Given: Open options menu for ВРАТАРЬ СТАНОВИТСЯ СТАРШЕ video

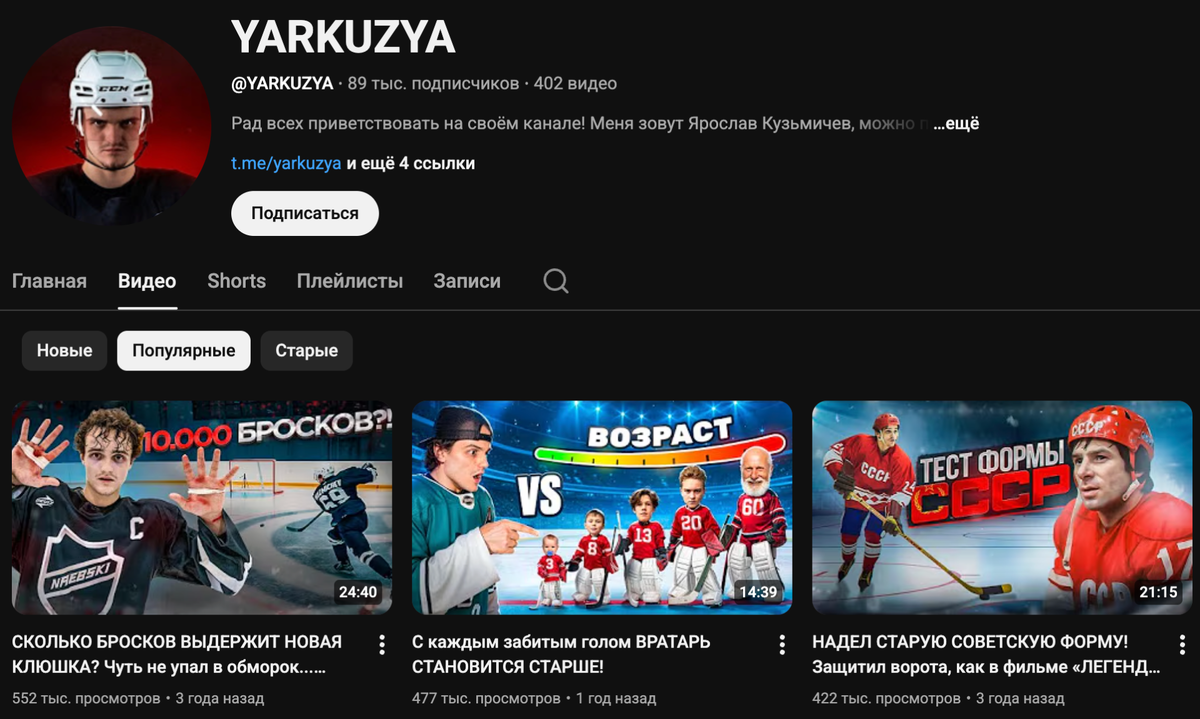Looking at the screenshot, I should click(x=782, y=645).
